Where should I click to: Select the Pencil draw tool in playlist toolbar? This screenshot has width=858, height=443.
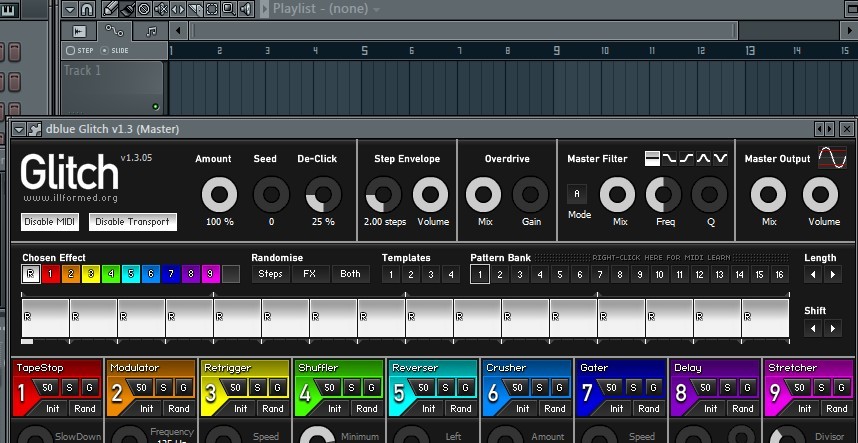coord(109,8)
